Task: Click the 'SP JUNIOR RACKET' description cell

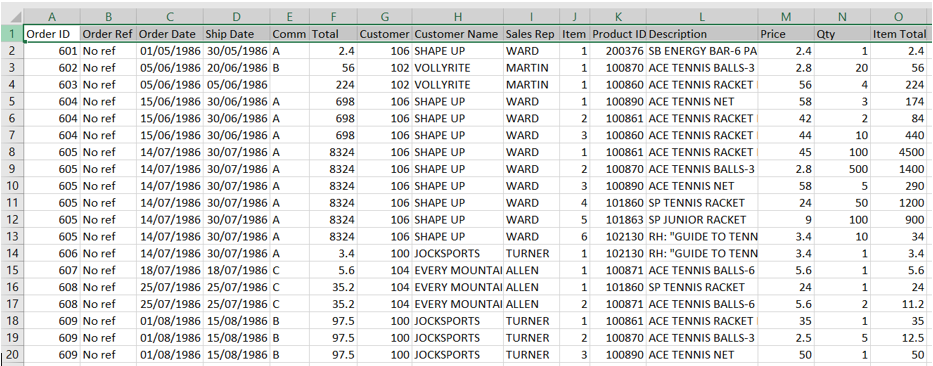Action: point(702,220)
